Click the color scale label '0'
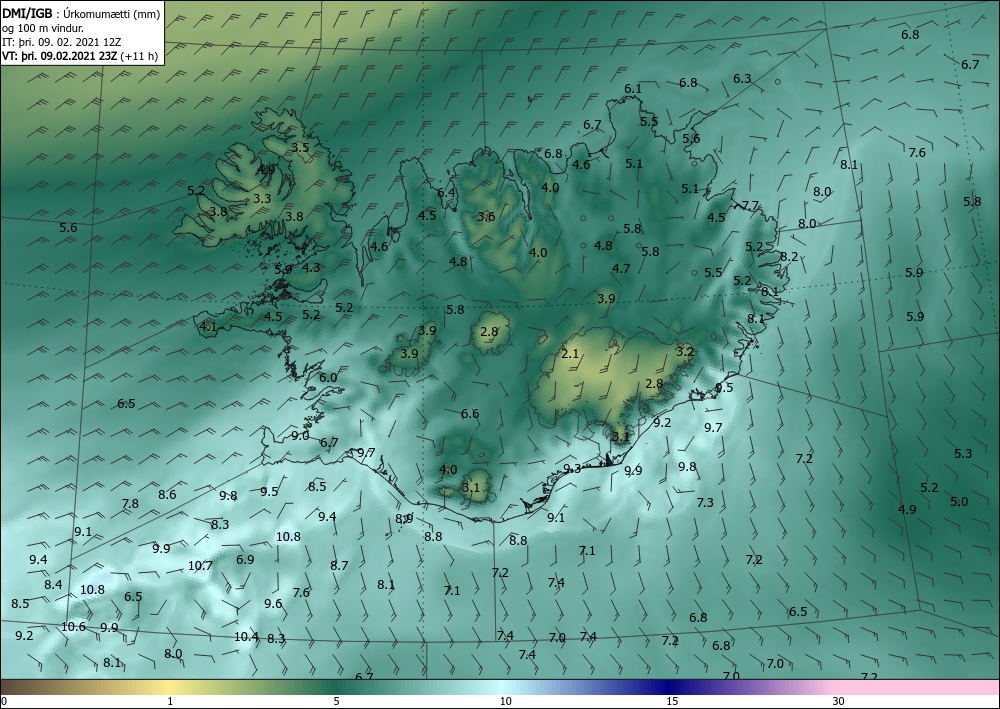The image size is (1000, 709). [4, 701]
